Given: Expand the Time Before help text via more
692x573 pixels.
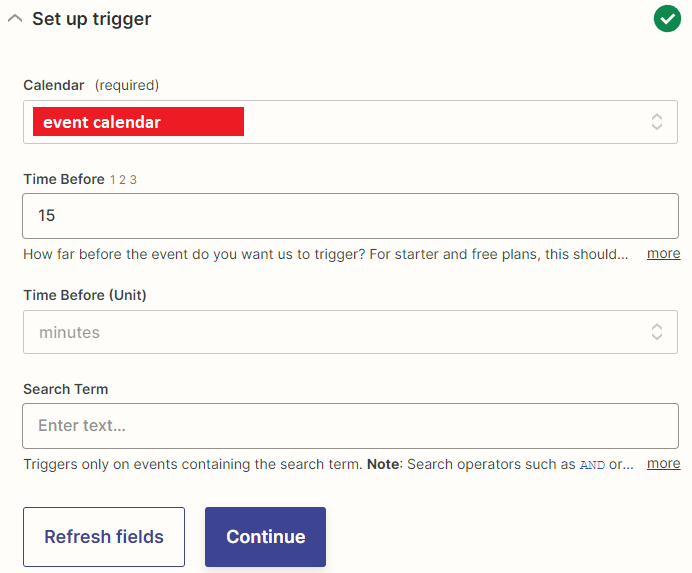Looking at the screenshot, I should click(x=663, y=253).
